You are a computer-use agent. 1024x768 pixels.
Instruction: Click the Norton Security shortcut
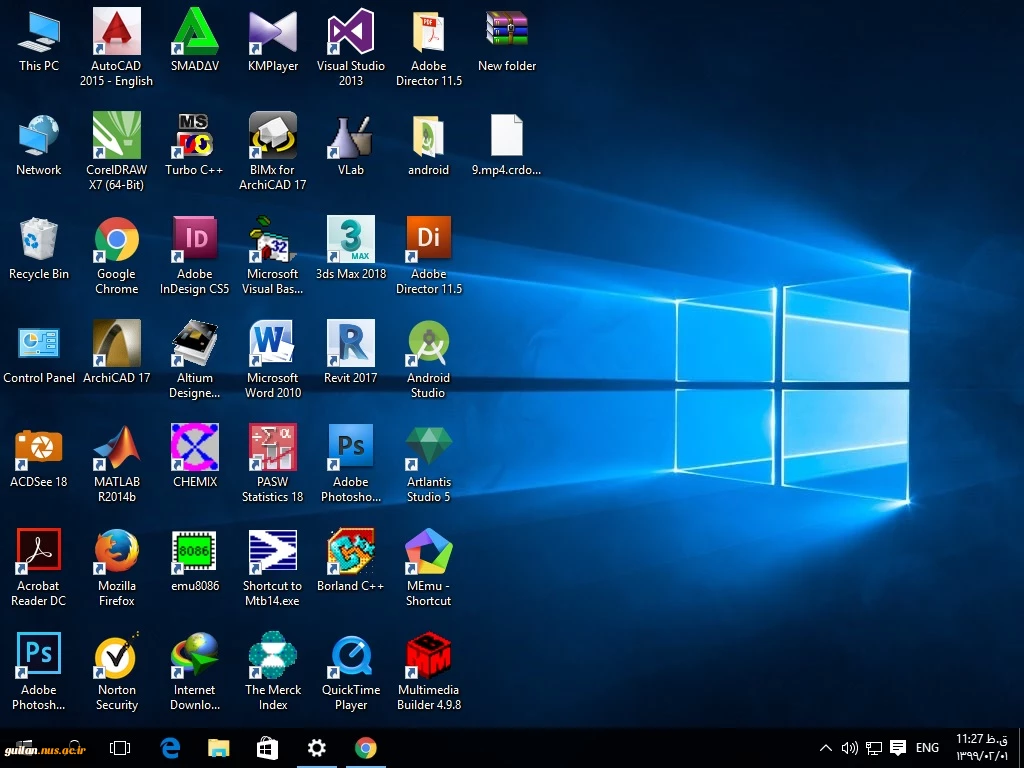click(116, 670)
